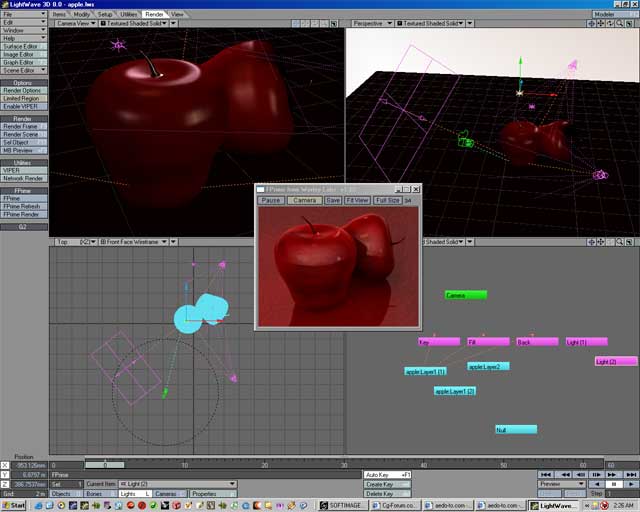Click the center view icon in Perspective viewport

591,24
